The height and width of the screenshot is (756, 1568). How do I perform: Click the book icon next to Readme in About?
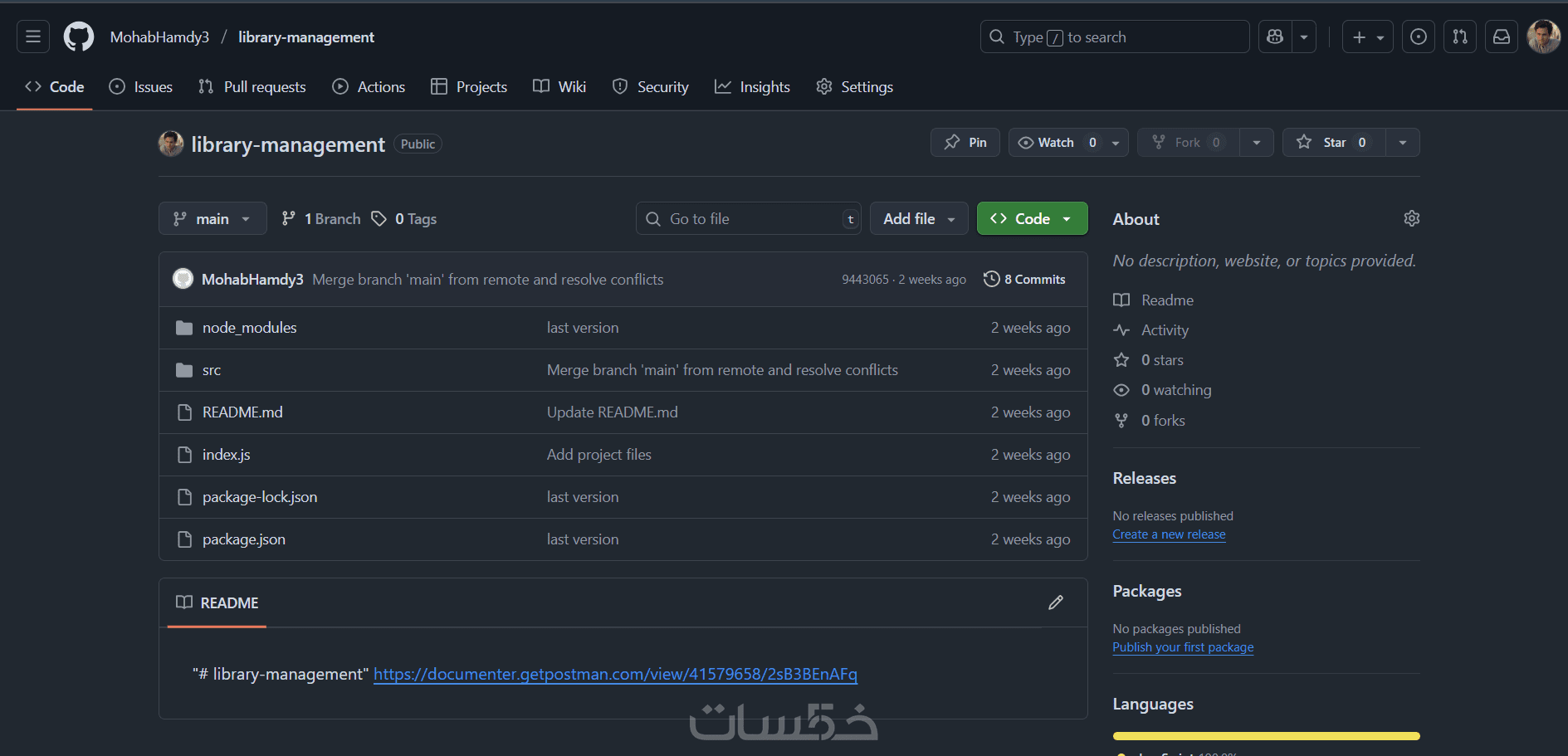click(1121, 300)
